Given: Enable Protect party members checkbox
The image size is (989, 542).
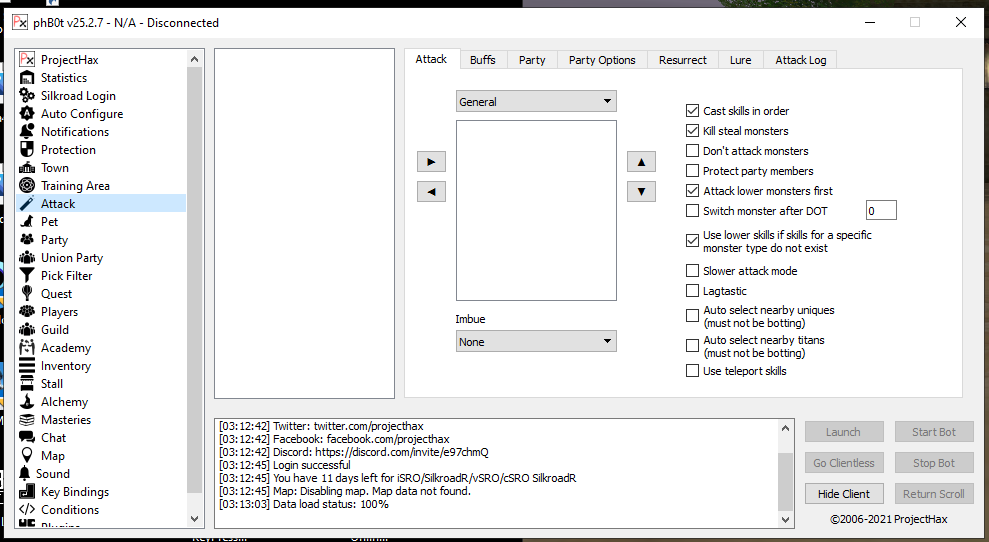Looking at the screenshot, I should 693,171.
